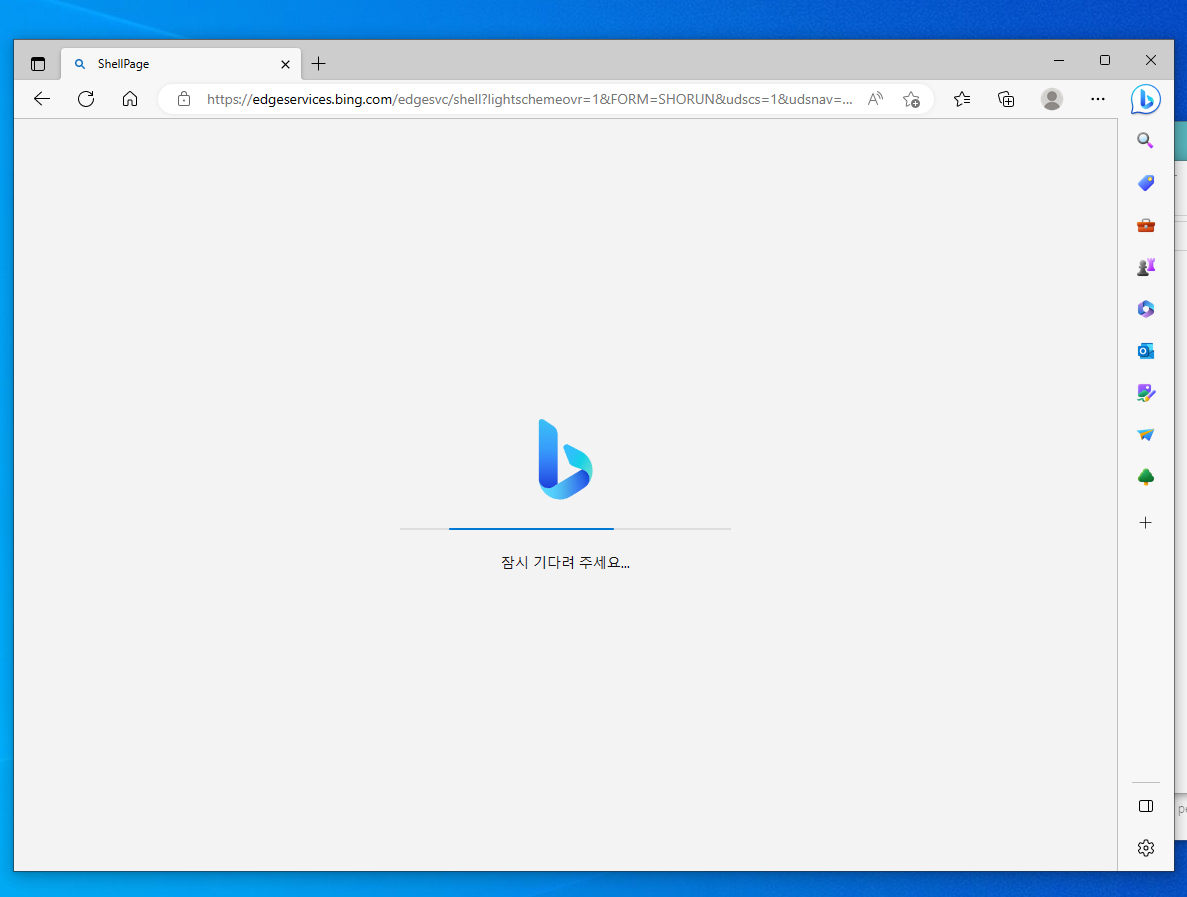Open sidebar settings gear
This screenshot has width=1187, height=897.
click(x=1145, y=848)
